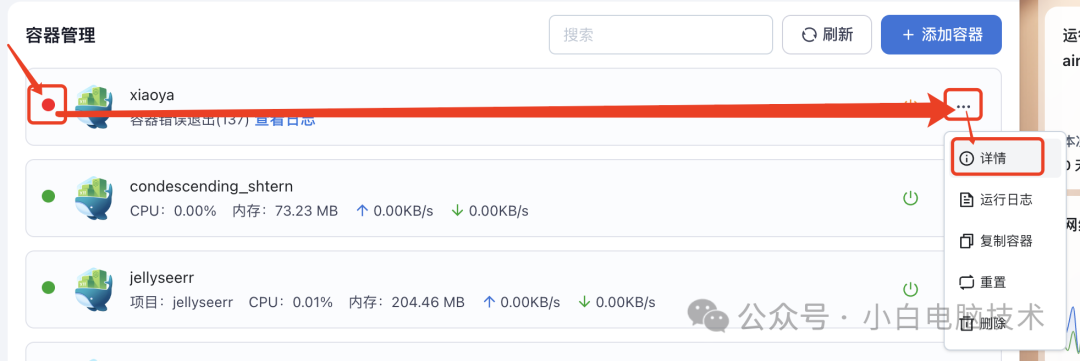Click the search input field
Image resolution: width=1080 pixels, height=361 pixels.
(x=661, y=34)
